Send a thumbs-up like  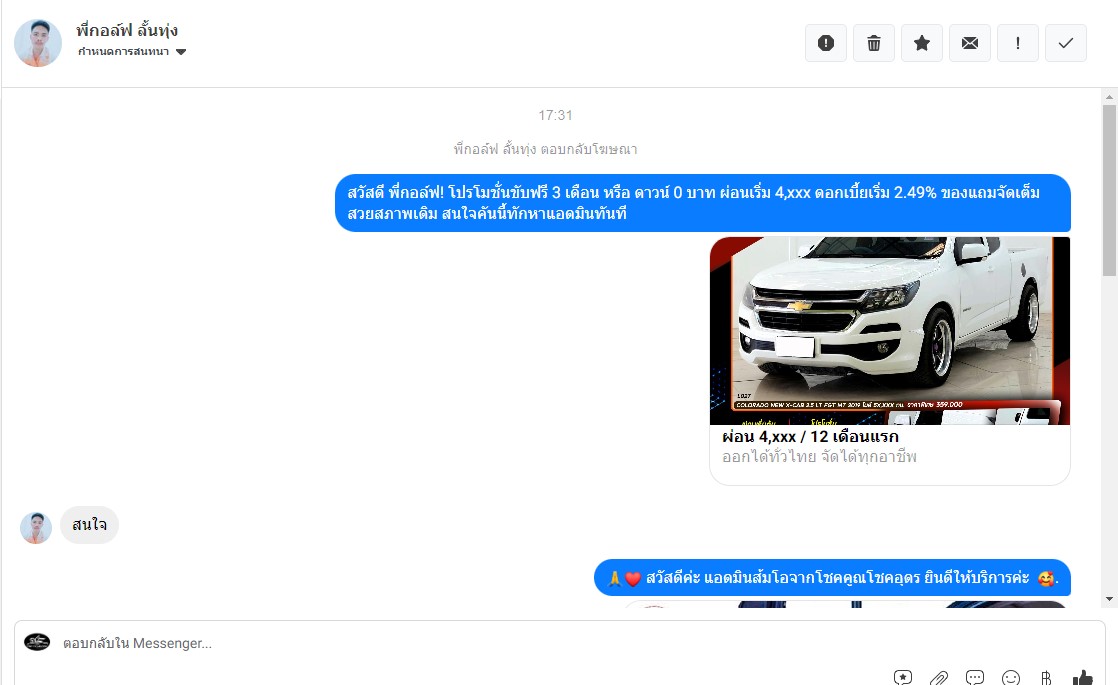pos(1082,677)
